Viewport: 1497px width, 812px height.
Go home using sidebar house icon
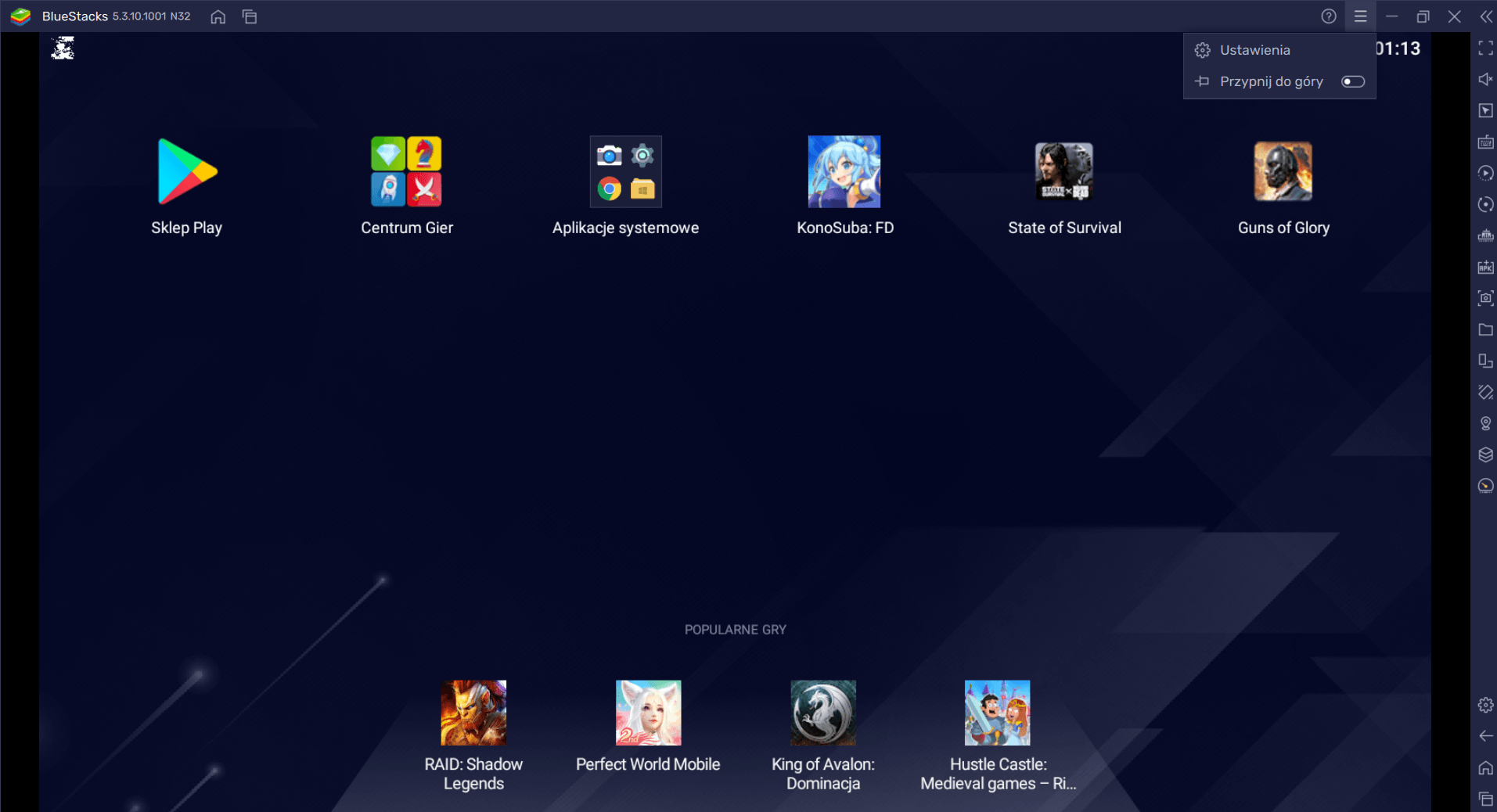pyautogui.click(x=1485, y=767)
